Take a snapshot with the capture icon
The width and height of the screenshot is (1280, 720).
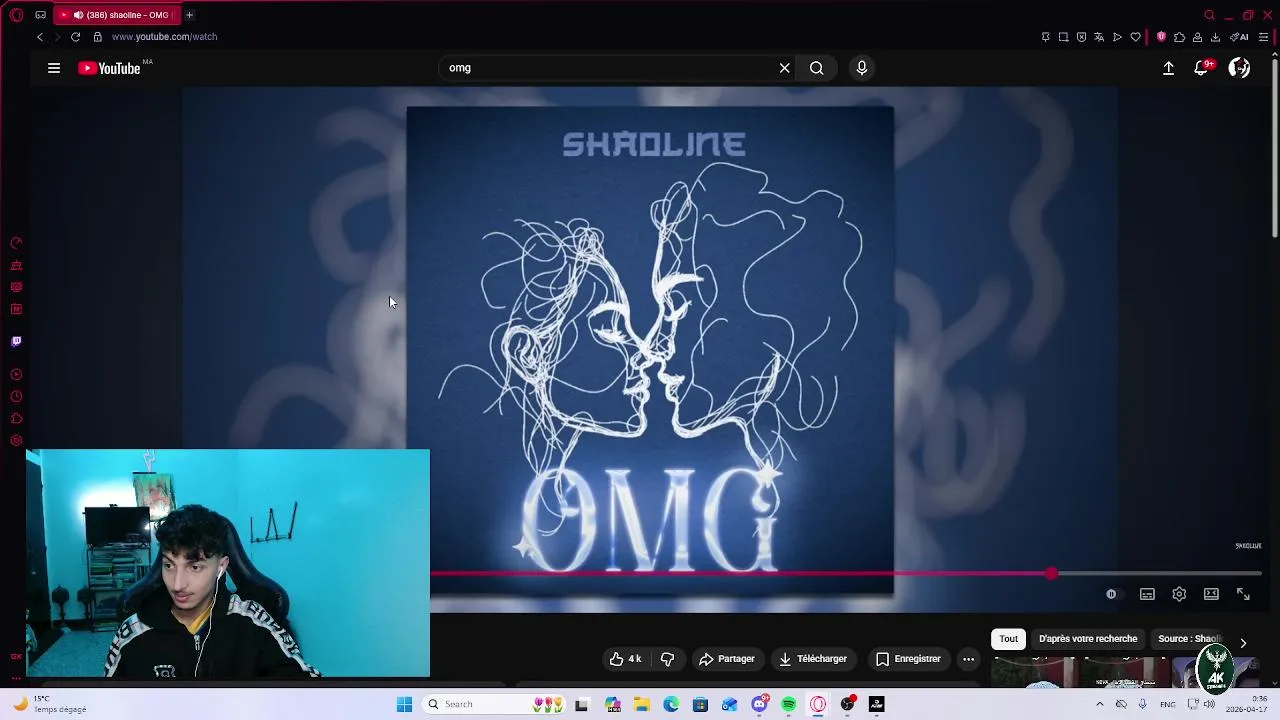pos(1064,37)
